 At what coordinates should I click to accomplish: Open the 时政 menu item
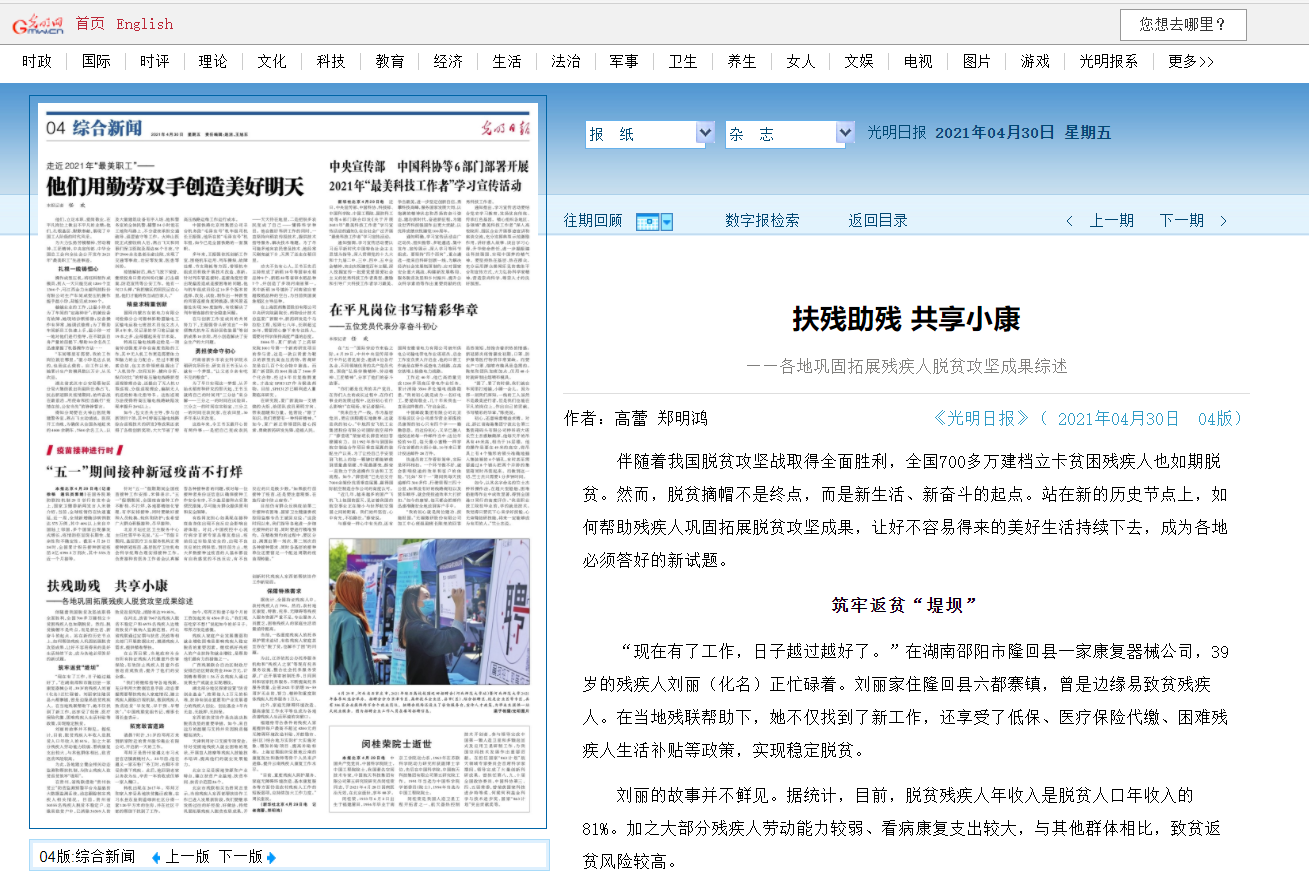[37, 61]
